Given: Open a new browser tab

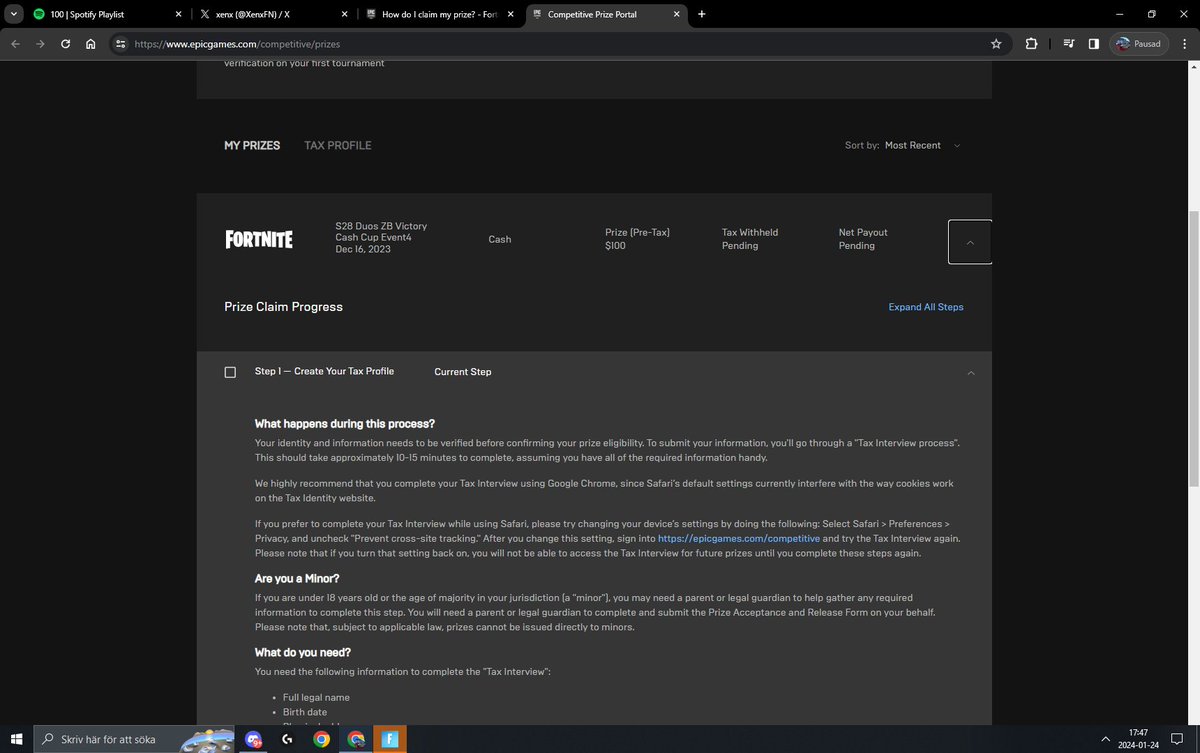Looking at the screenshot, I should pos(701,15).
